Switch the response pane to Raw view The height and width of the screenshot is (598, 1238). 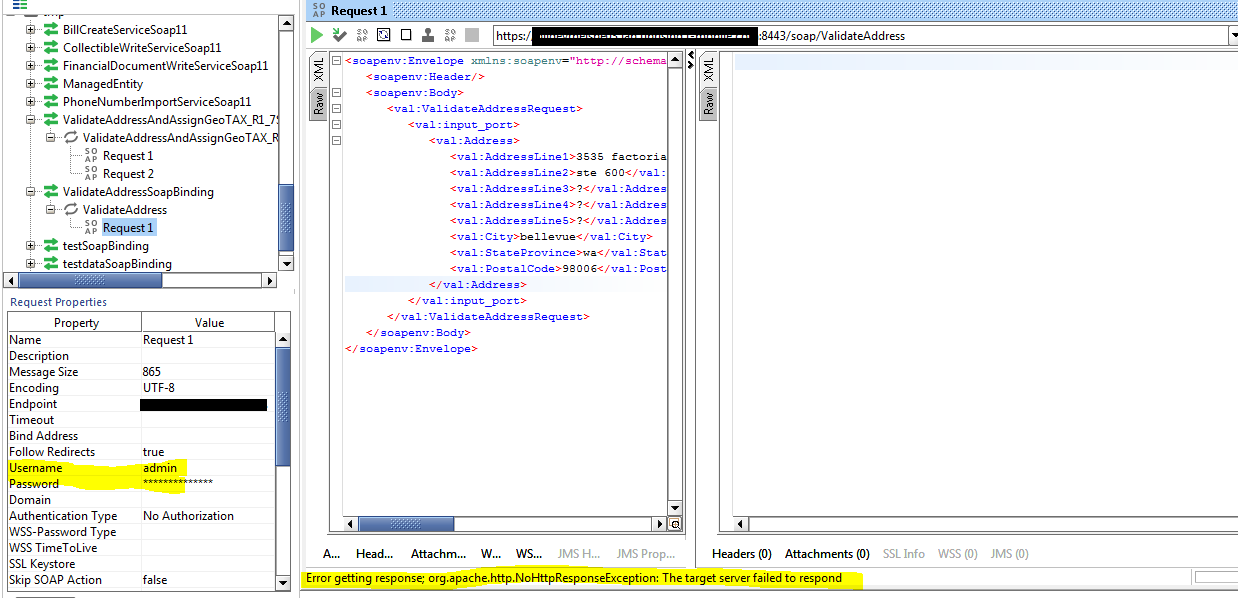pos(708,103)
